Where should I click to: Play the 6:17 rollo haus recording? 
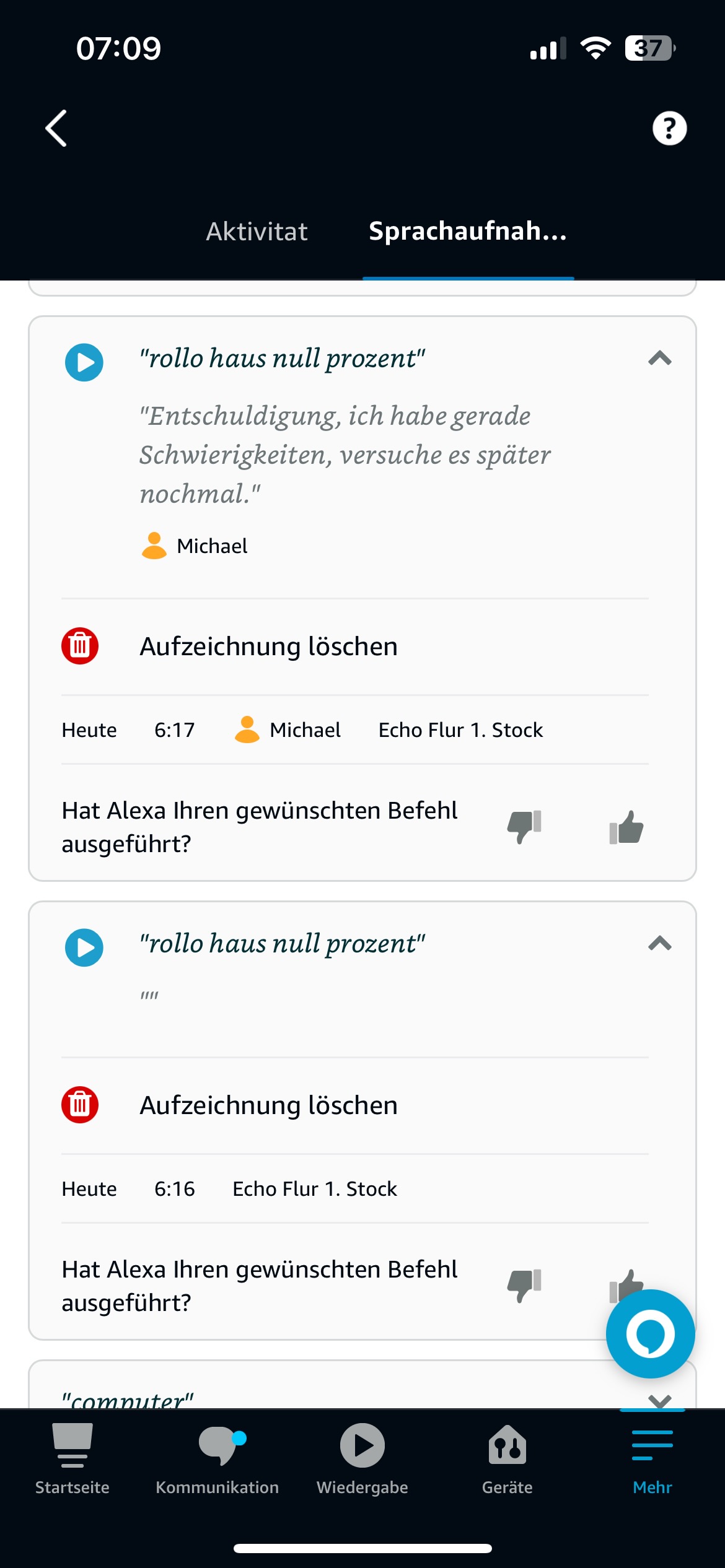(84, 362)
